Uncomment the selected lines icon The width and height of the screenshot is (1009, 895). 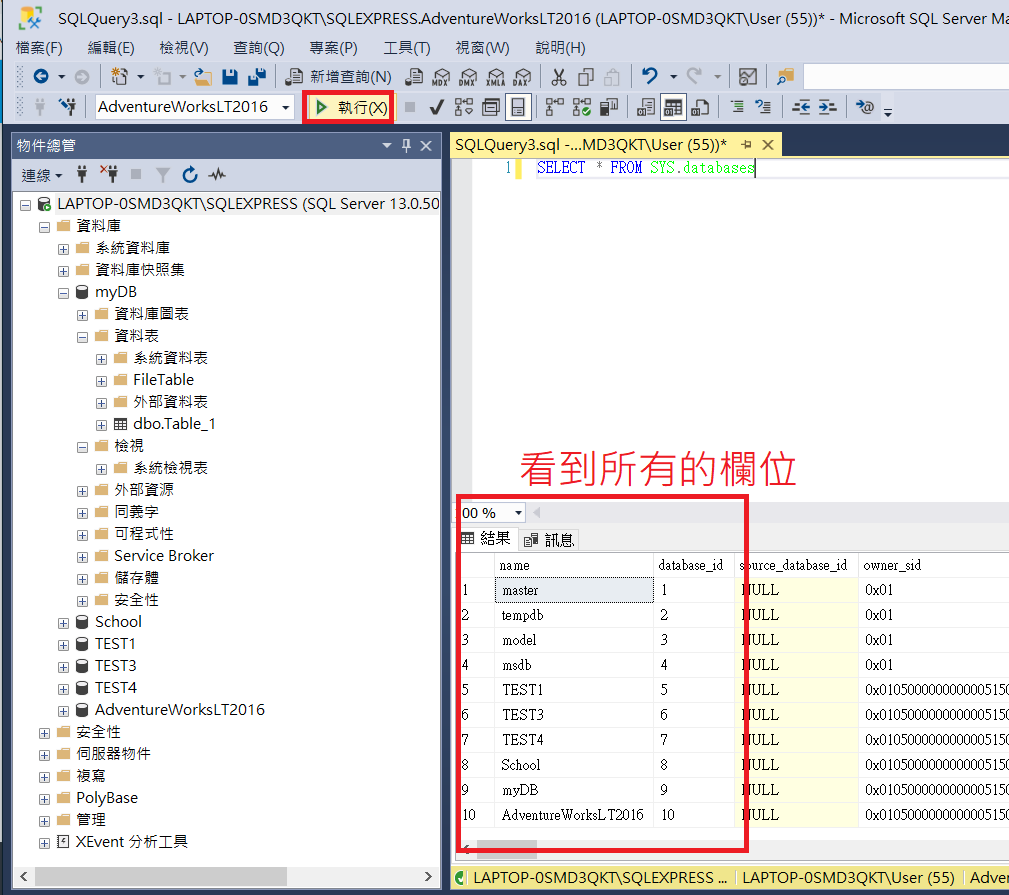point(763,107)
